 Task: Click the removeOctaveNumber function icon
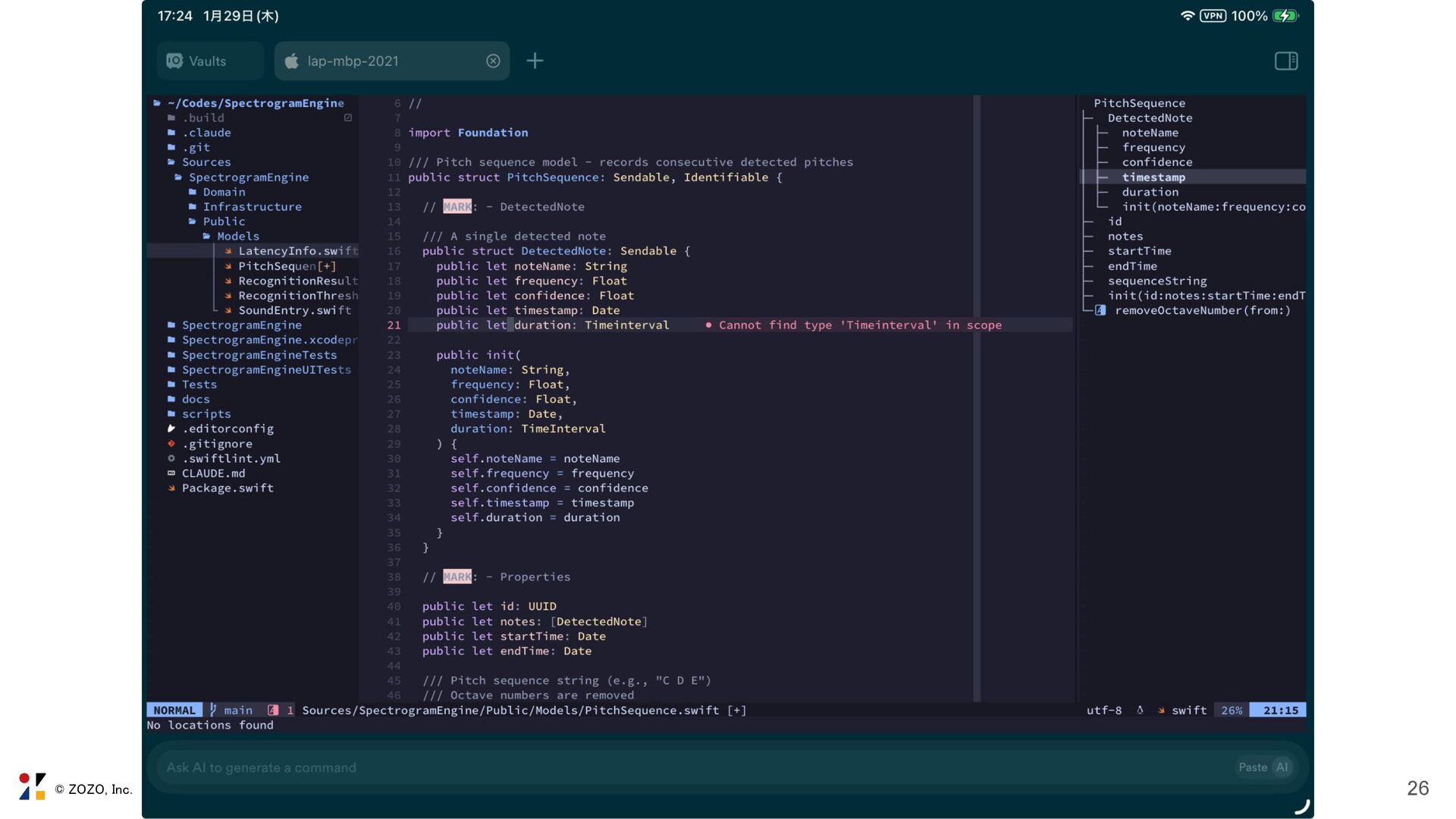pos(1100,310)
